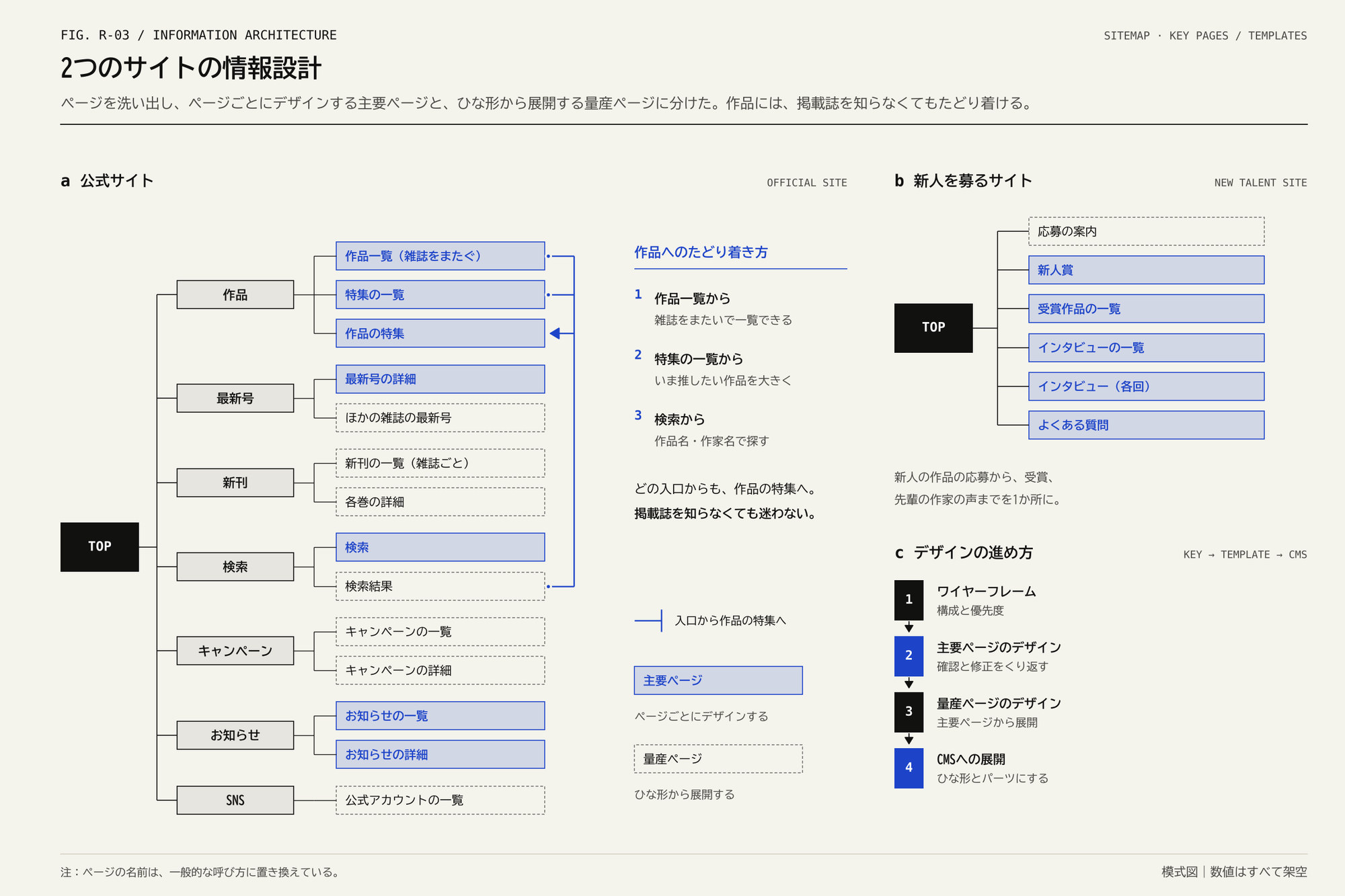Click the ワイヤーフレーム step title
The image size is (1345, 896).
coord(987,592)
